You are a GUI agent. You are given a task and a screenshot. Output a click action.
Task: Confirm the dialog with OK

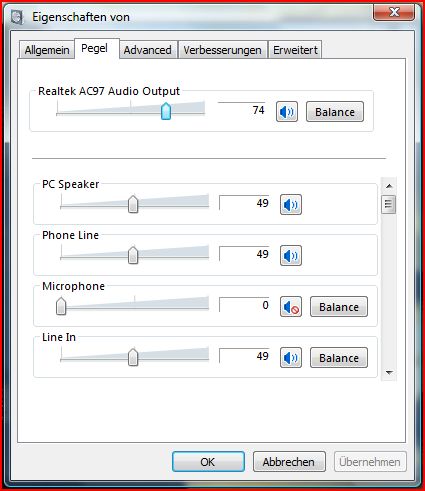(x=208, y=462)
